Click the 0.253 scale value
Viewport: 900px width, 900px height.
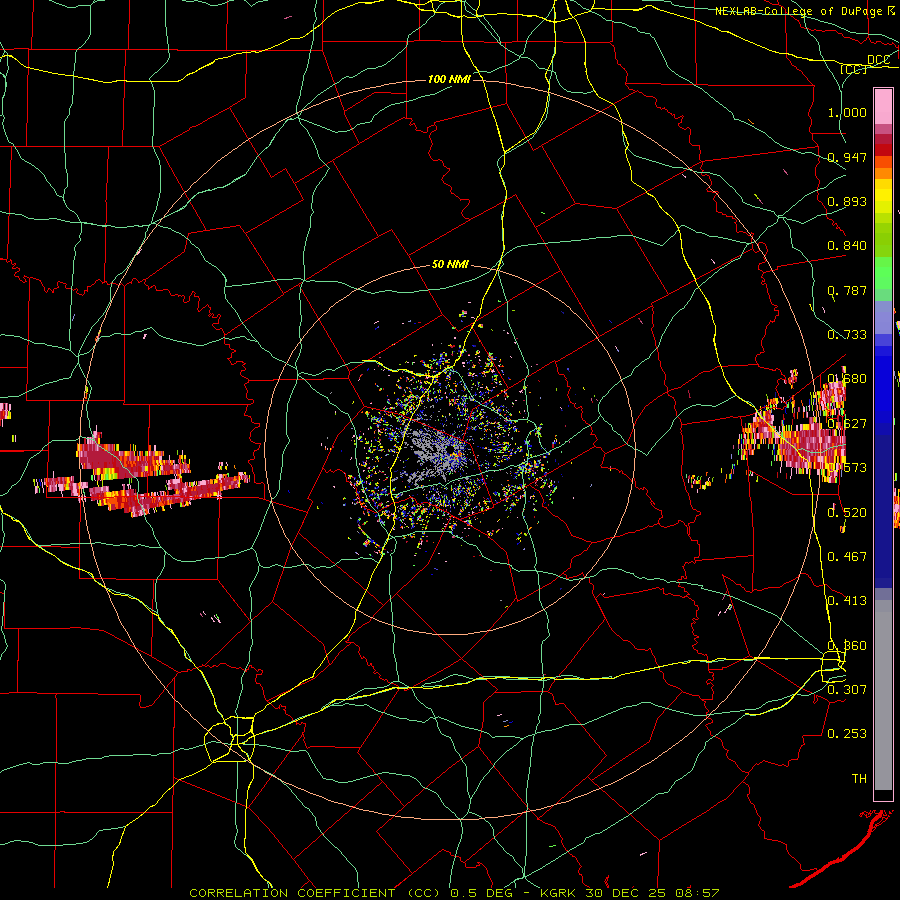pyautogui.click(x=847, y=734)
